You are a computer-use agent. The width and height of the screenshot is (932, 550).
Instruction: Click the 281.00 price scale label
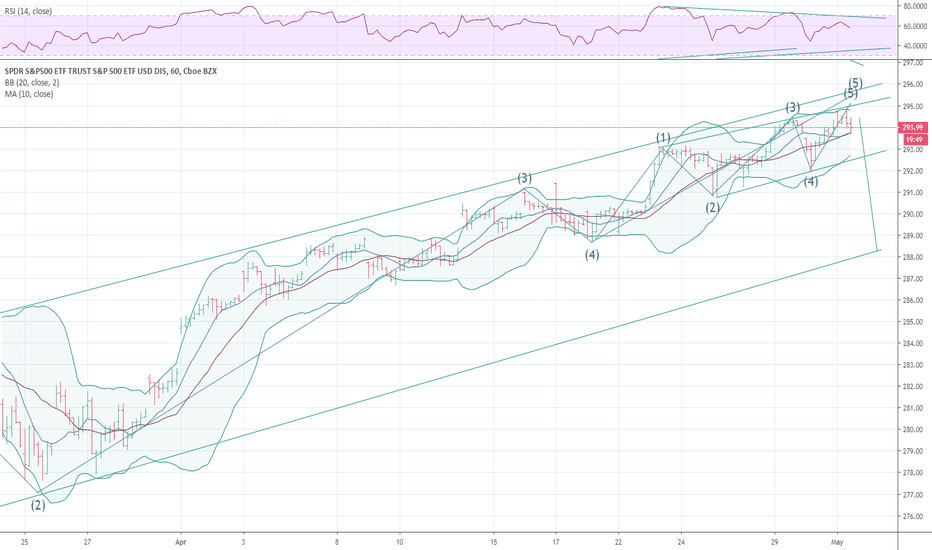pos(912,408)
